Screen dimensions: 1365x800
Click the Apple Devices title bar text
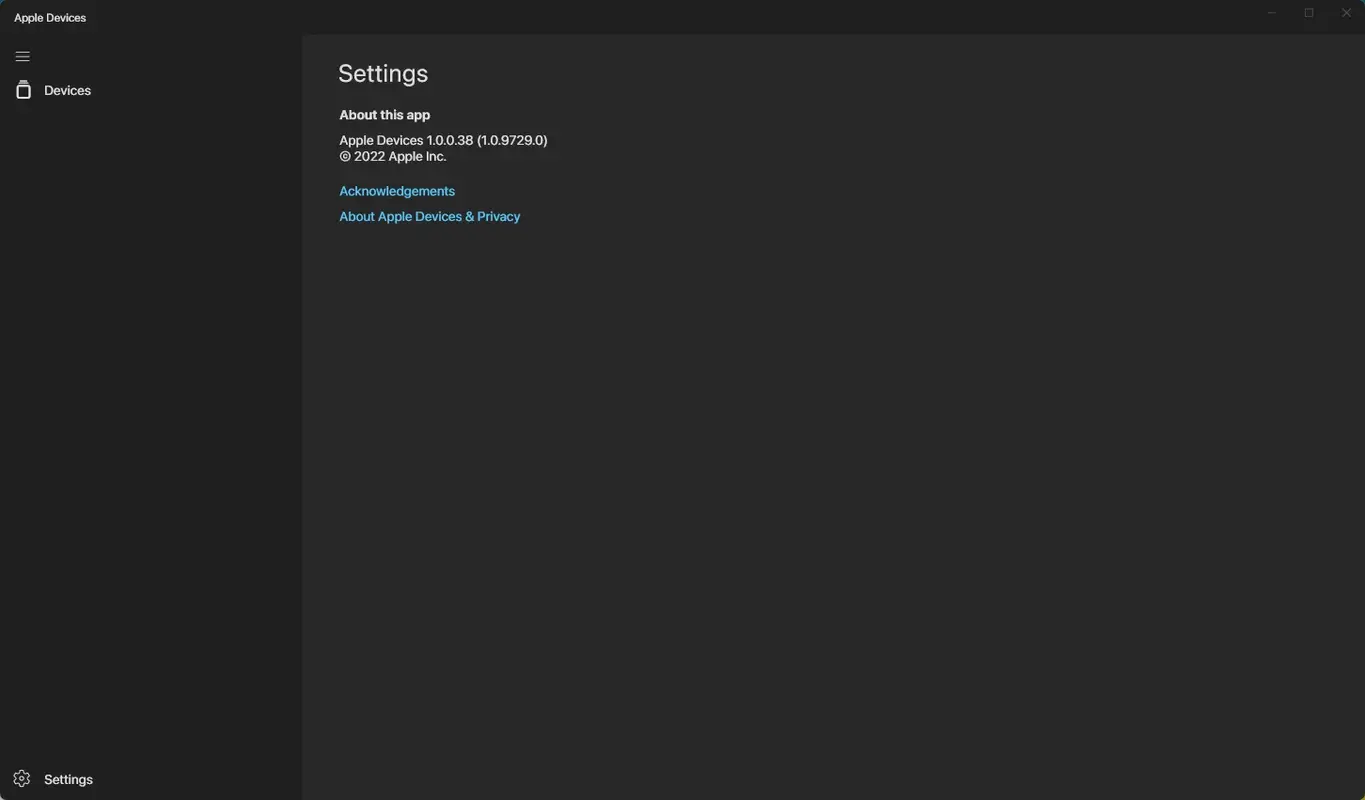[49, 16]
